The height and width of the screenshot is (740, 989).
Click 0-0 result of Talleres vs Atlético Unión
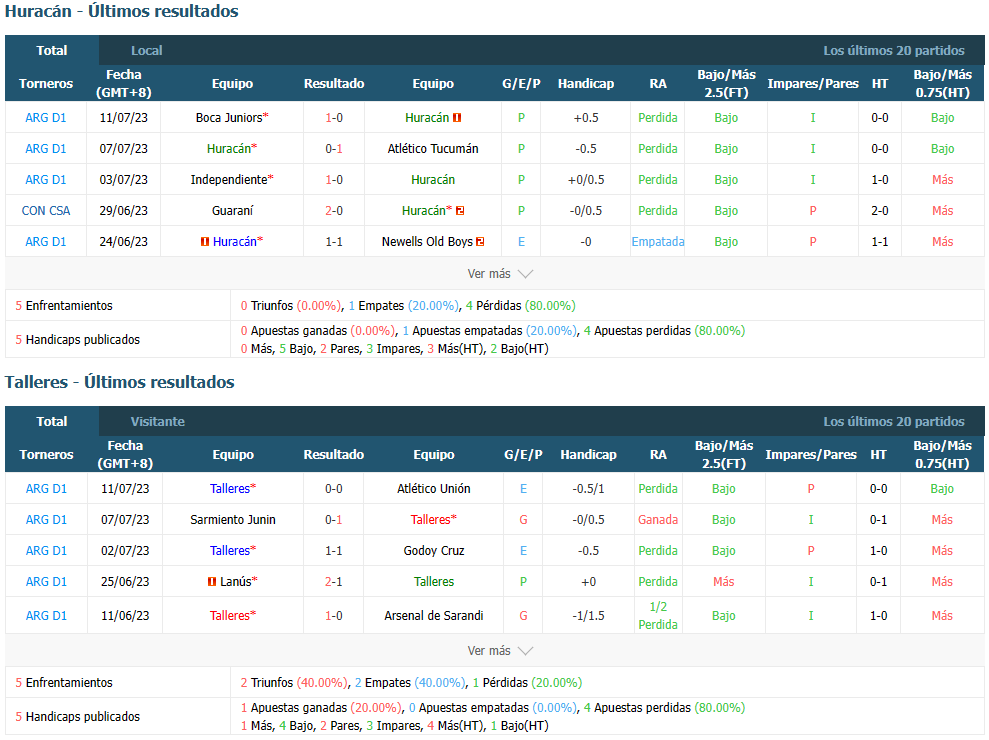(x=334, y=489)
